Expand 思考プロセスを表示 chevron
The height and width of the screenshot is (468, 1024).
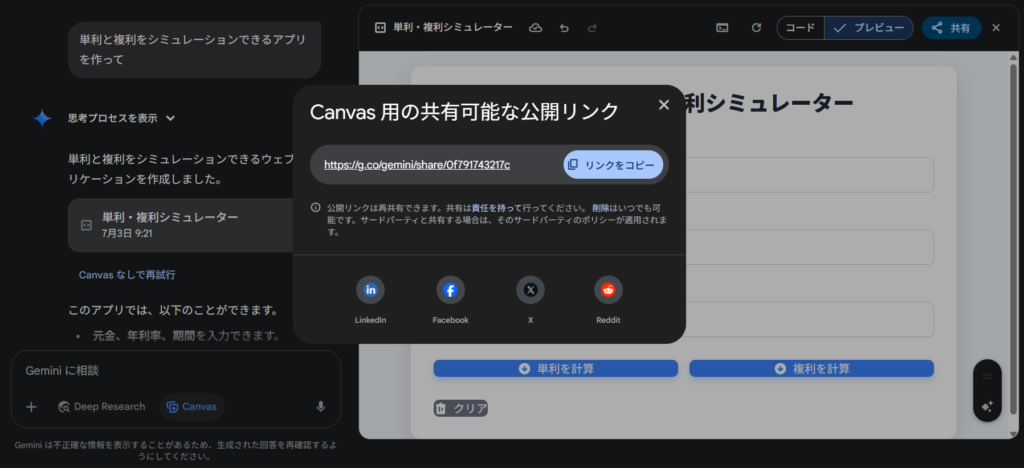pyautogui.click(x=170, y=118)
